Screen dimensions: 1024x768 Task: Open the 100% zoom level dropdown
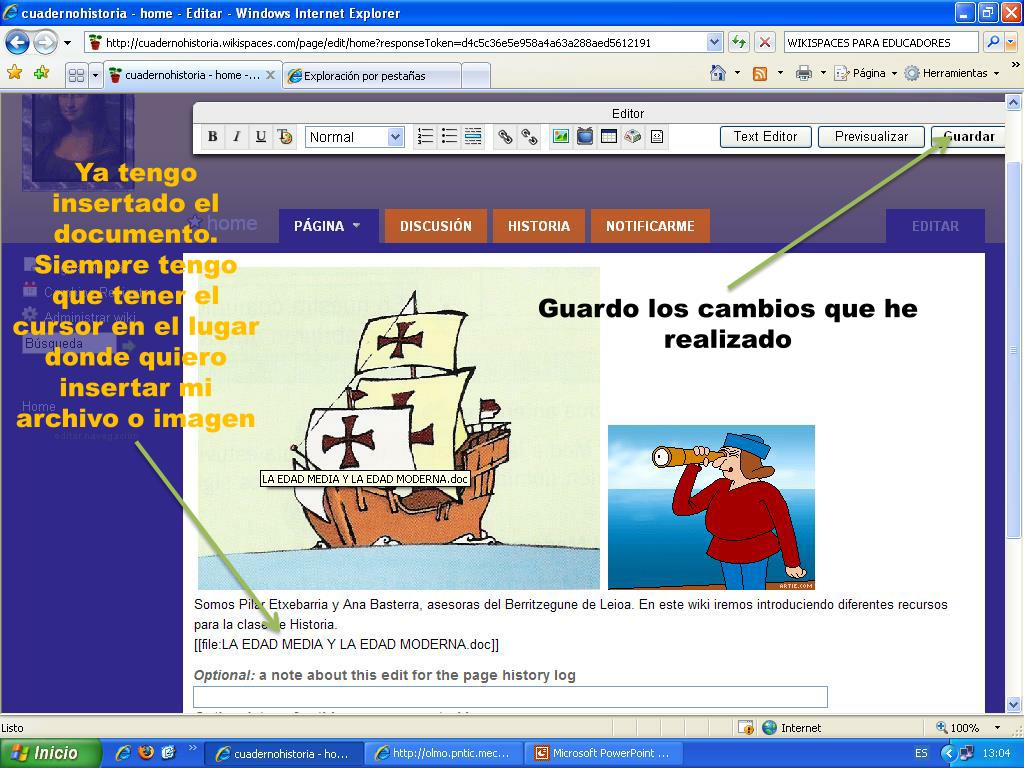pyautogui.click(x=997, y=728)
